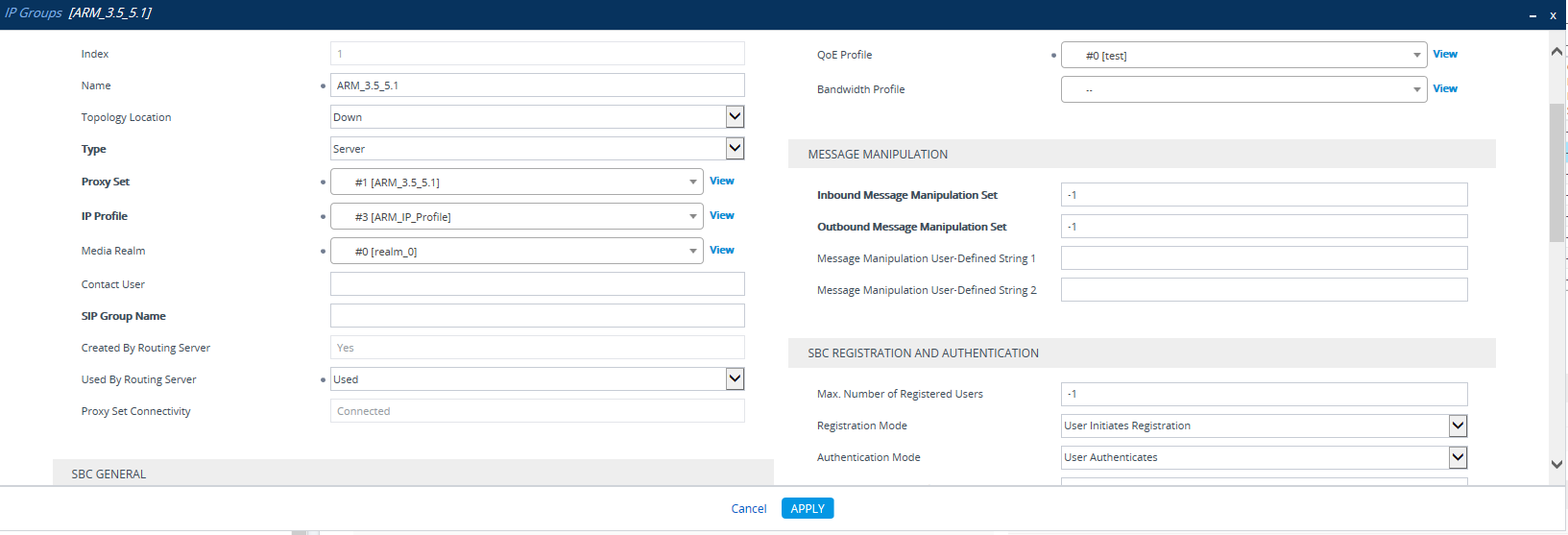Click View link next to Proxy Set
Image resolution: width=1568 pixels, height=535 pixels.
point(722,181)
